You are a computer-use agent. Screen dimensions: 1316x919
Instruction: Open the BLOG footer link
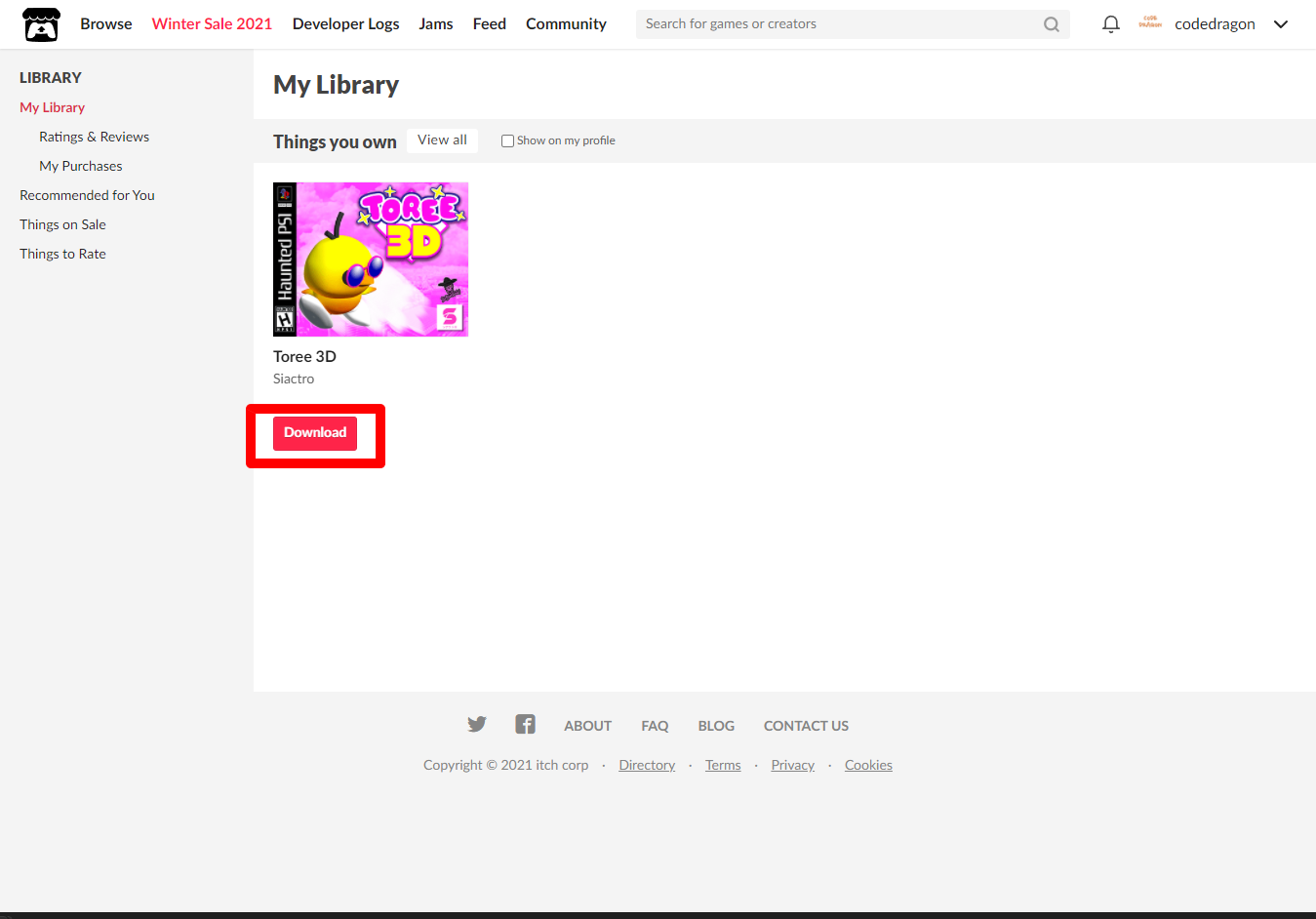[716, 726]
